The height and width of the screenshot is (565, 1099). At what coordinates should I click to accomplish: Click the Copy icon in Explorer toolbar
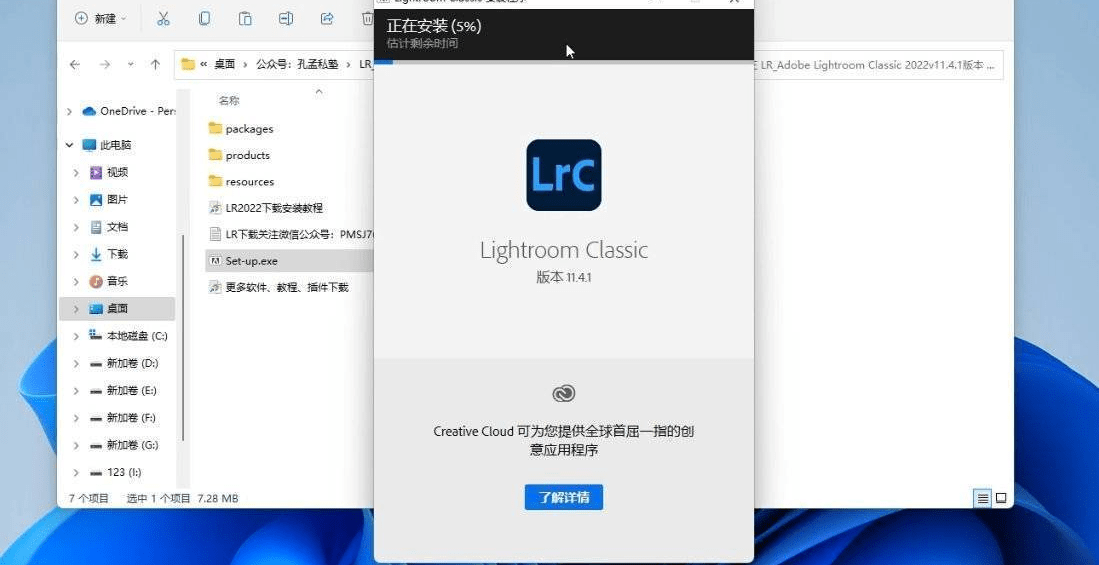click(x=204, y=19)
